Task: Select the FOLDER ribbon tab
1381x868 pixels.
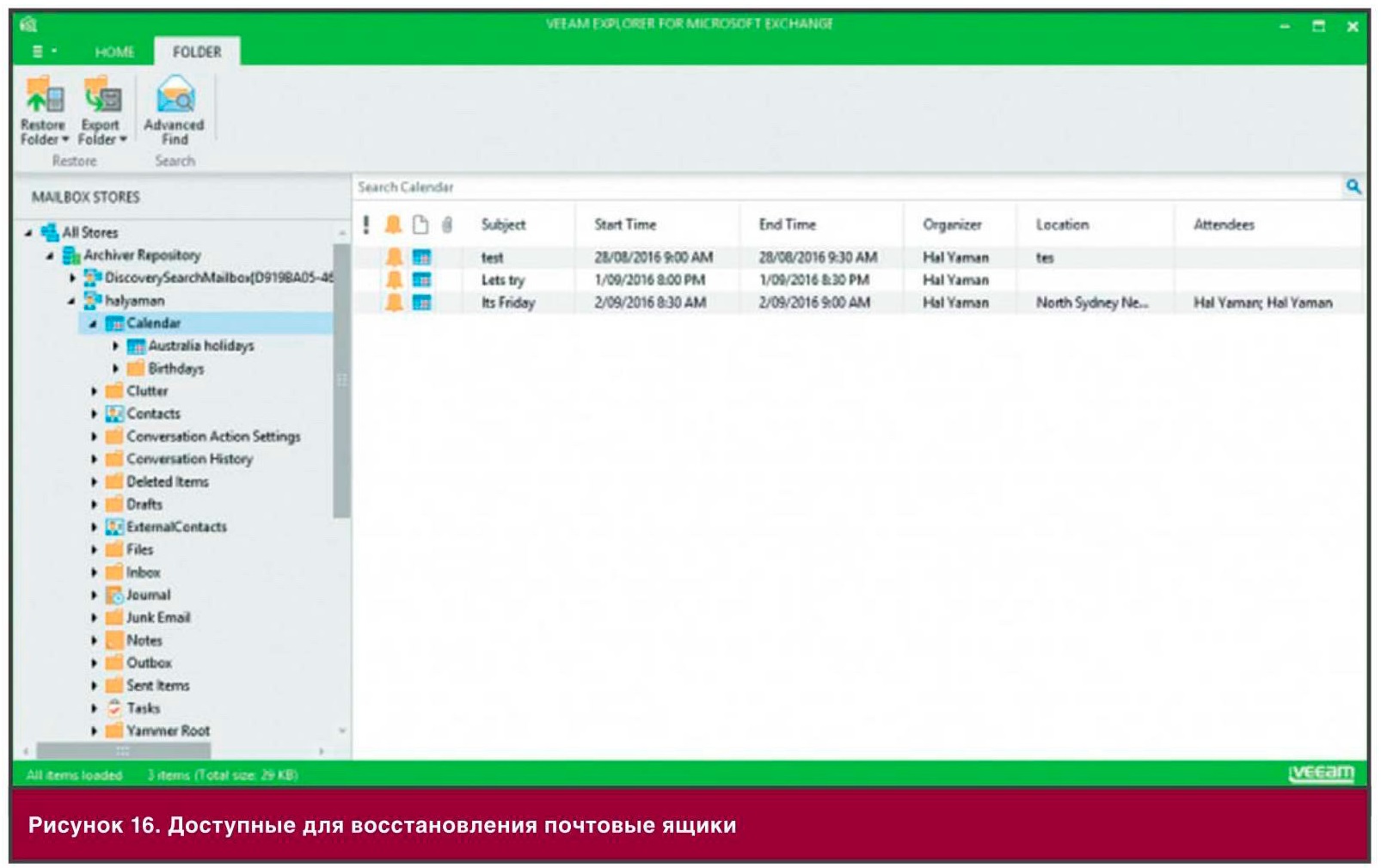Action: coord(197,52)
